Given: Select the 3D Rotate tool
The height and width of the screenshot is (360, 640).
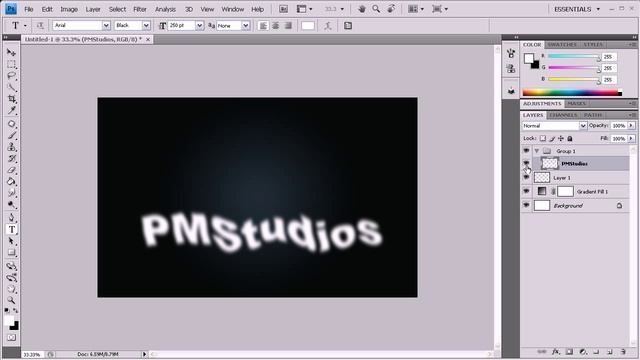Looking at the screenshot, I should tap(11, 266).
